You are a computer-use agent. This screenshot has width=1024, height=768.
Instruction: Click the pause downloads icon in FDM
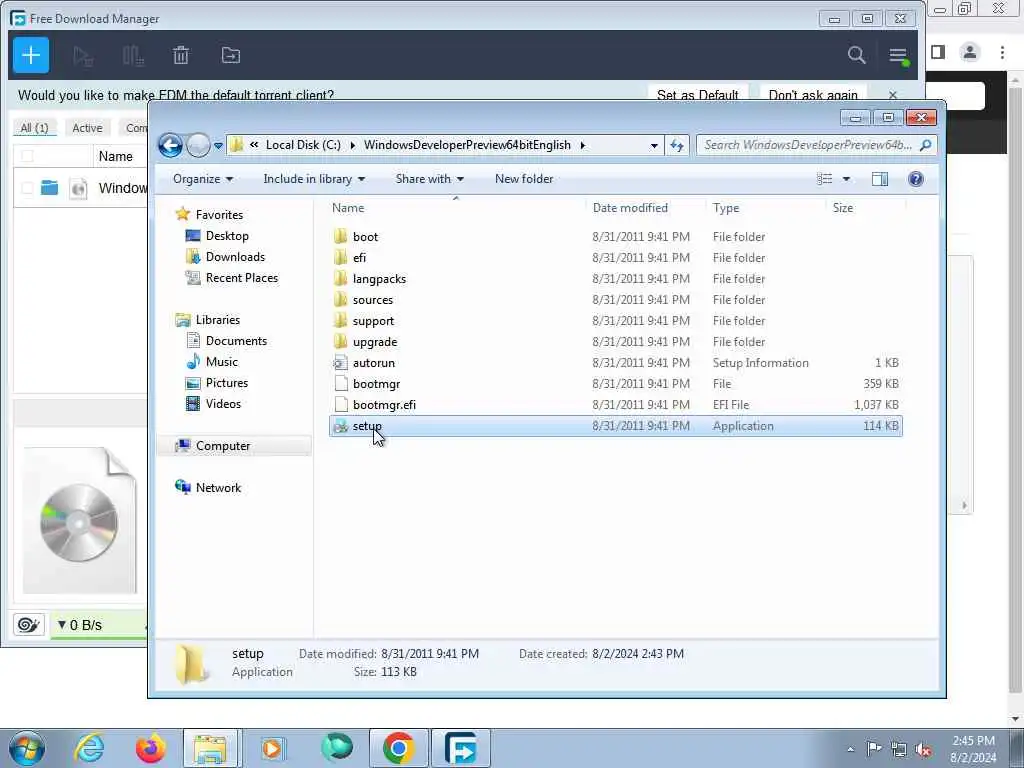click(133, 56)
